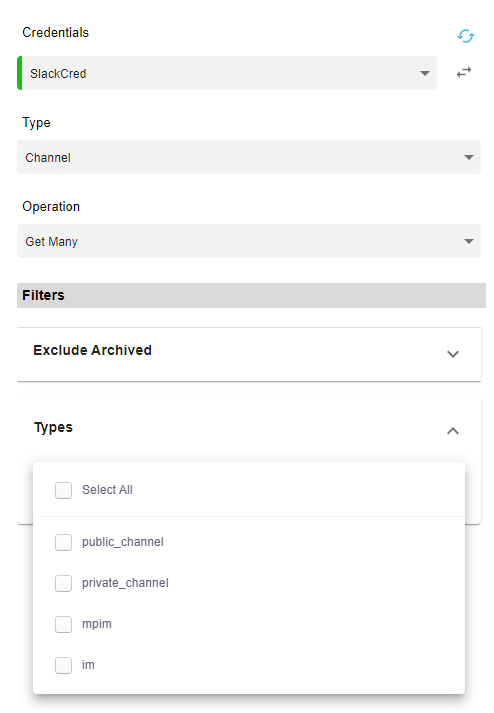
Task: Tick the Select All checkbox
Action: tap(63, 490)
